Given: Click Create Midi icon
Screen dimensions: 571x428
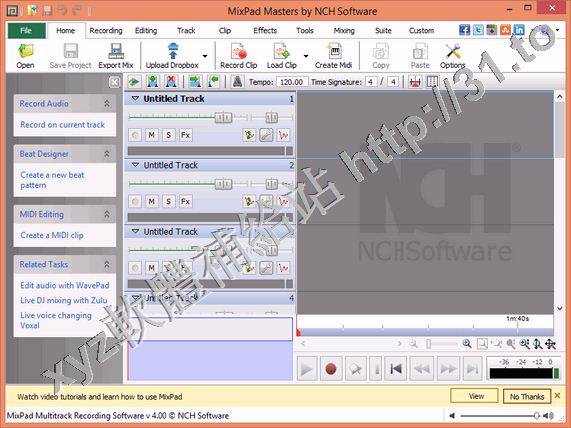Looking at the screenshot, I should coord(333,56).
